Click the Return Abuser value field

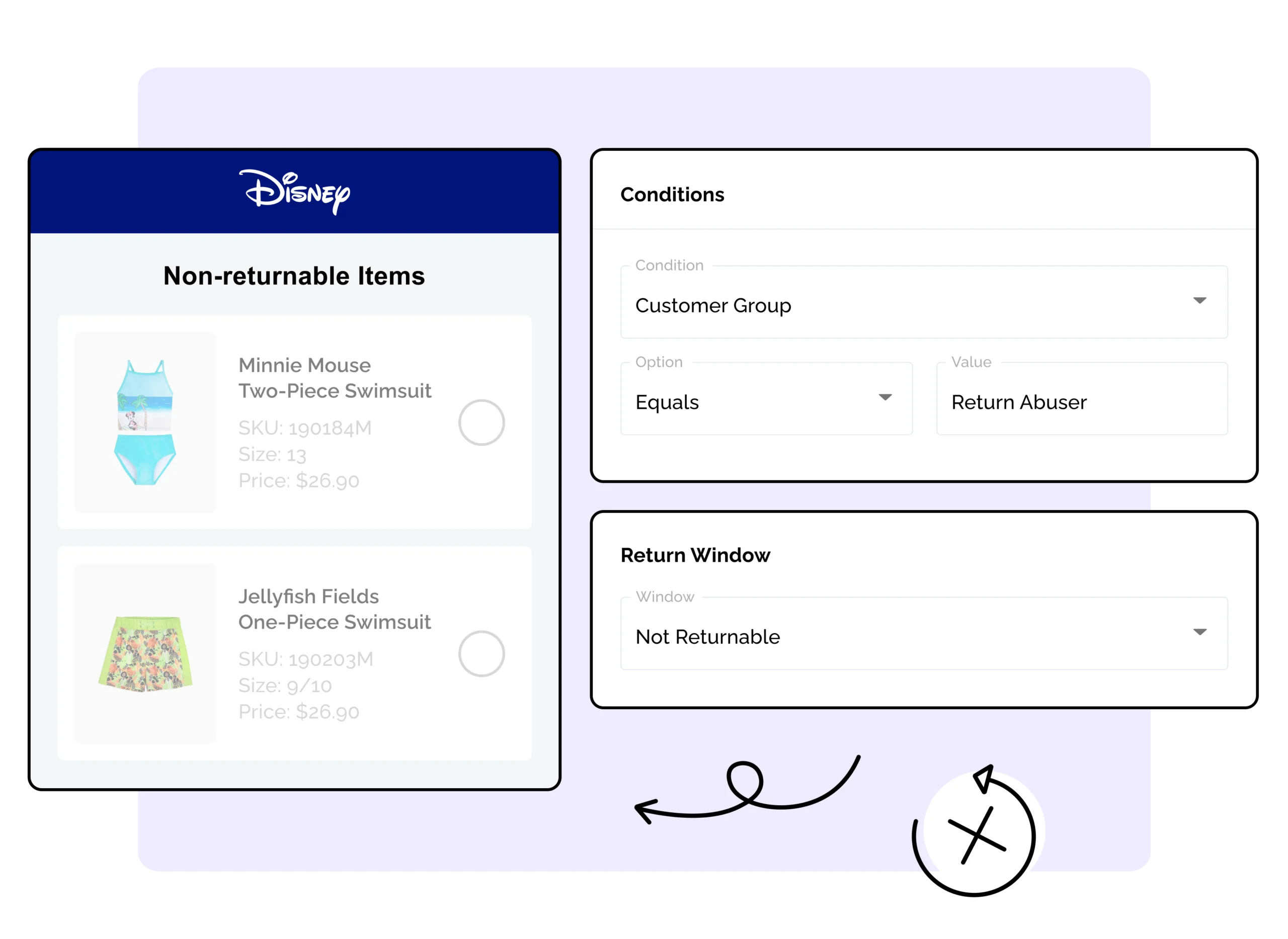click(1082, 399)
